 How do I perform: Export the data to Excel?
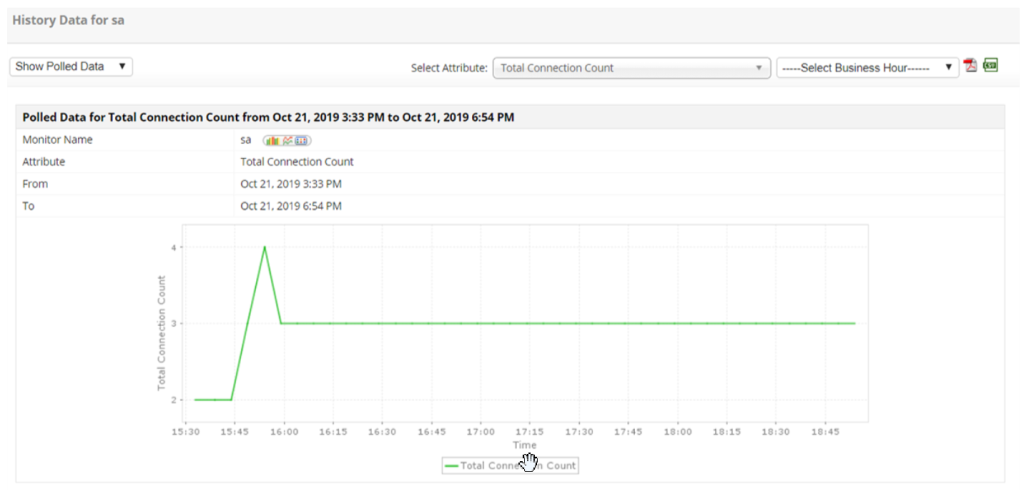pyautogui.click(x=990, y=66)
